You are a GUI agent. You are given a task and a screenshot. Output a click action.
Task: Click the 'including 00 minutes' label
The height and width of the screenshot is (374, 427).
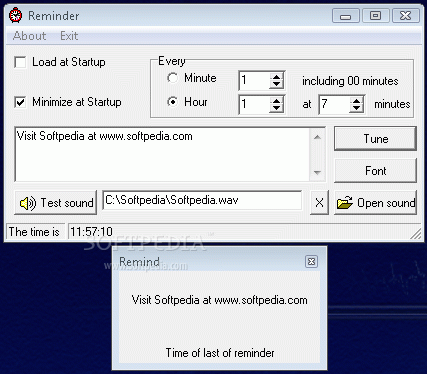[x=350, y=81]
